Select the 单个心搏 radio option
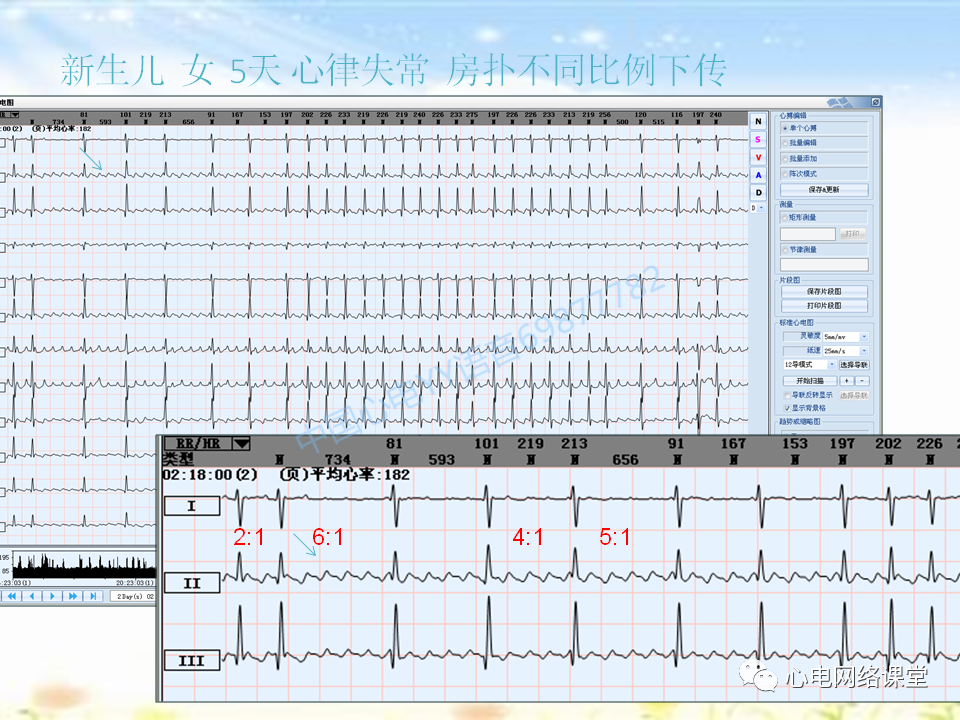This screenshot has width=960, height=720. coord(824,128)
